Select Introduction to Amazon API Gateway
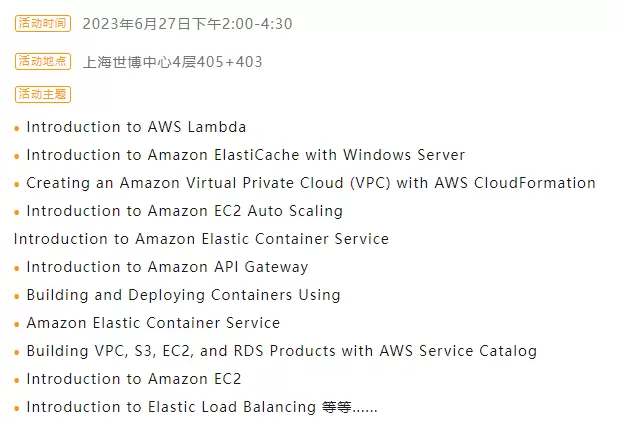The width and height of the screenshot is (619, 424). (x=167, y=267)
